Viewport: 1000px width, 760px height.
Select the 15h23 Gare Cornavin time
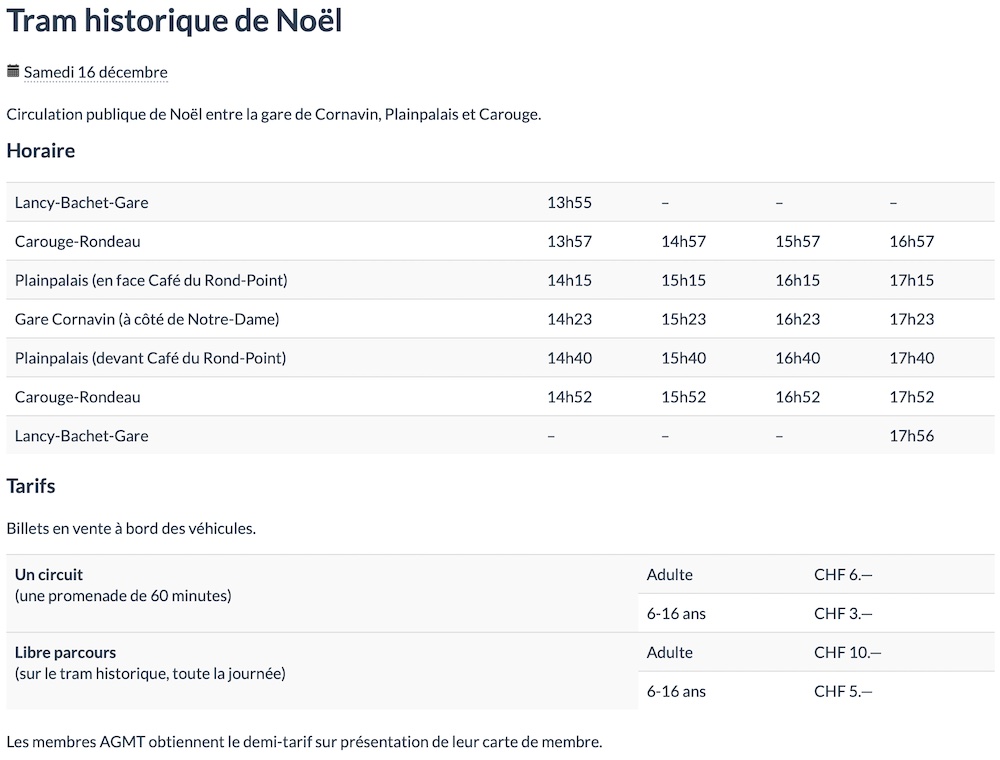(683, 319)
